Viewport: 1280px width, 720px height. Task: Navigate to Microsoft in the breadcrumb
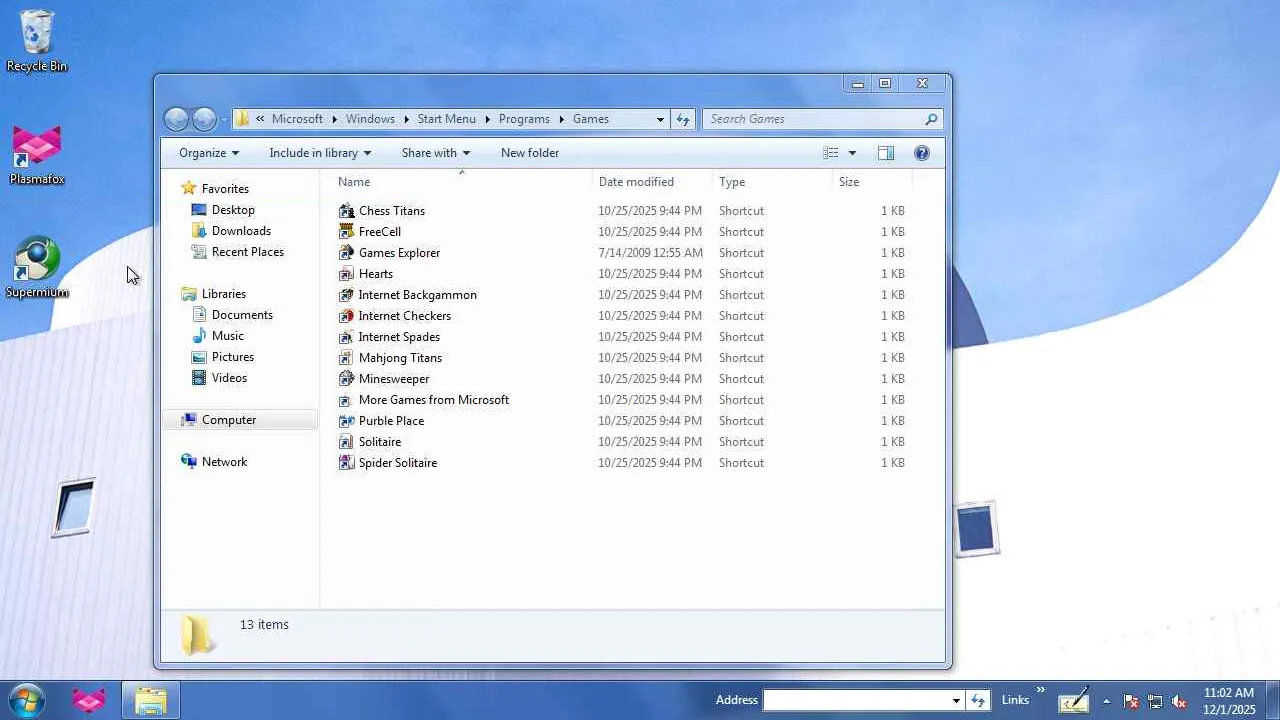point(298,119)
